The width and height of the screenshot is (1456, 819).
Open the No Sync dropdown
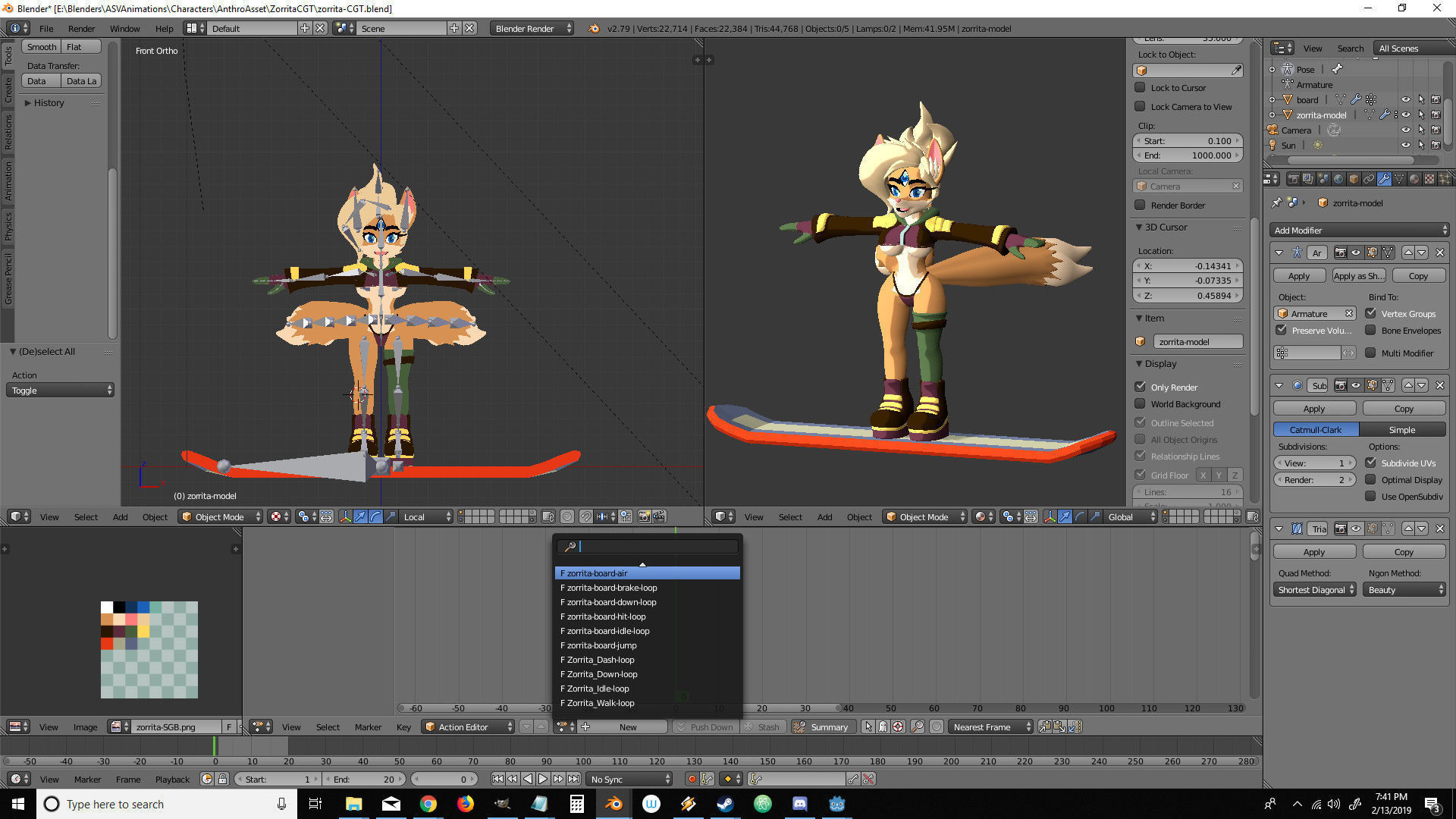point(630,779)
